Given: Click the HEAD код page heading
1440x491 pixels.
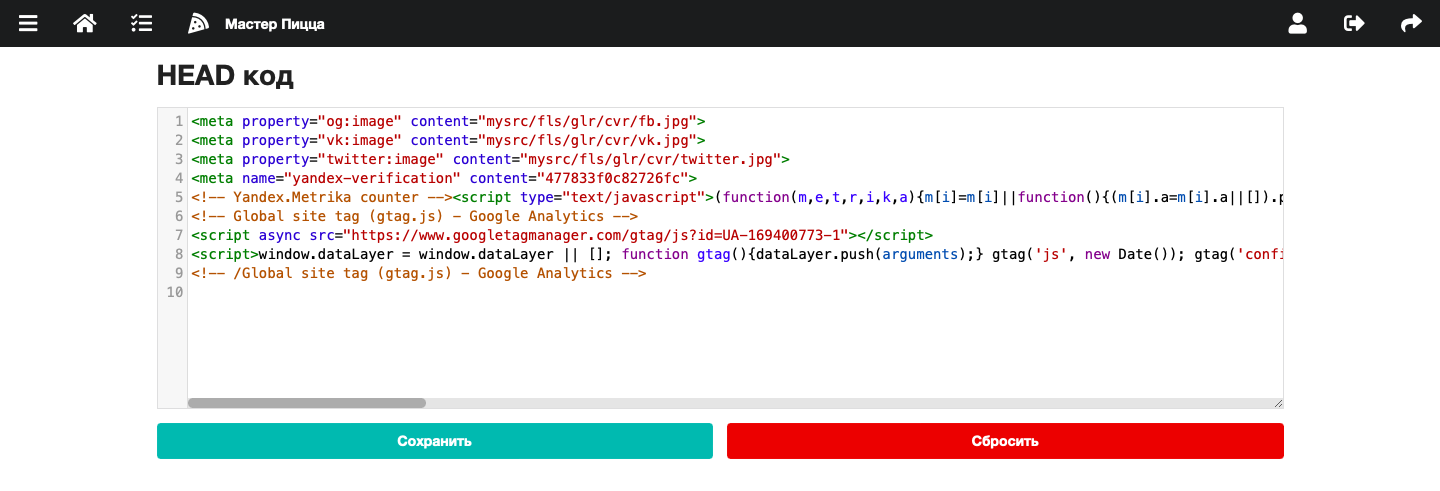Looking at the screenshot, I should [225, 76].
